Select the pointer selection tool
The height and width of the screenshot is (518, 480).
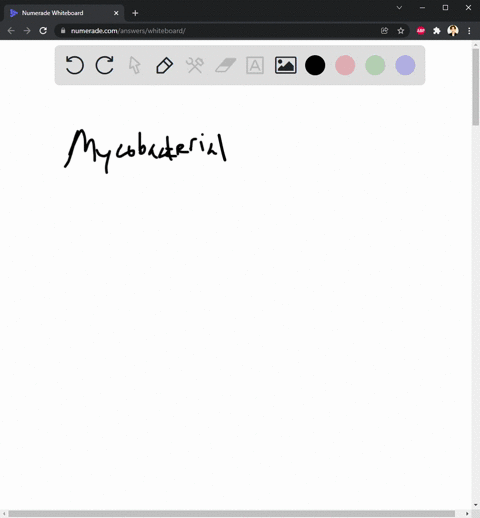tap(134, 65)
